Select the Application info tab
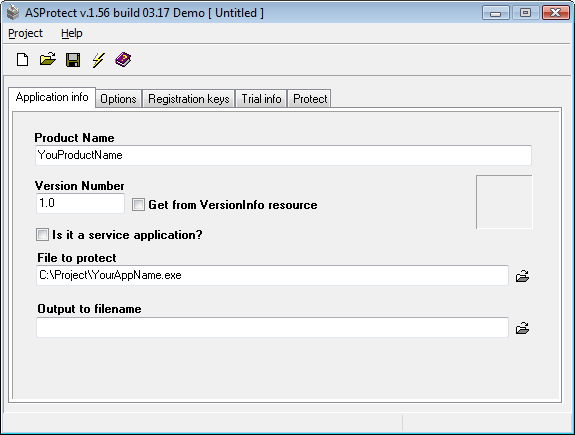 52,97
